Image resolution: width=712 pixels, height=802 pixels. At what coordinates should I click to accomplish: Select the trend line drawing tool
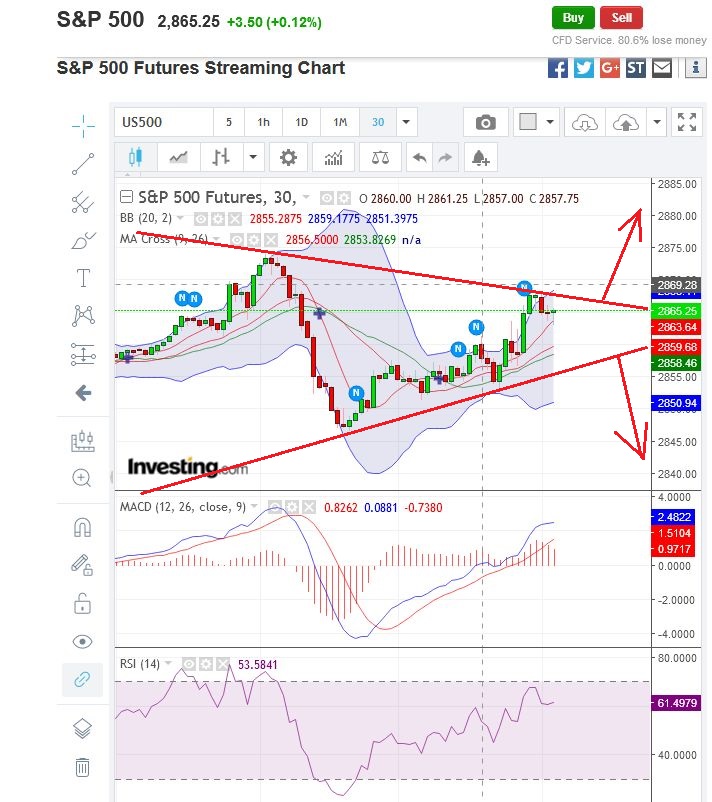tap(83, 163)
